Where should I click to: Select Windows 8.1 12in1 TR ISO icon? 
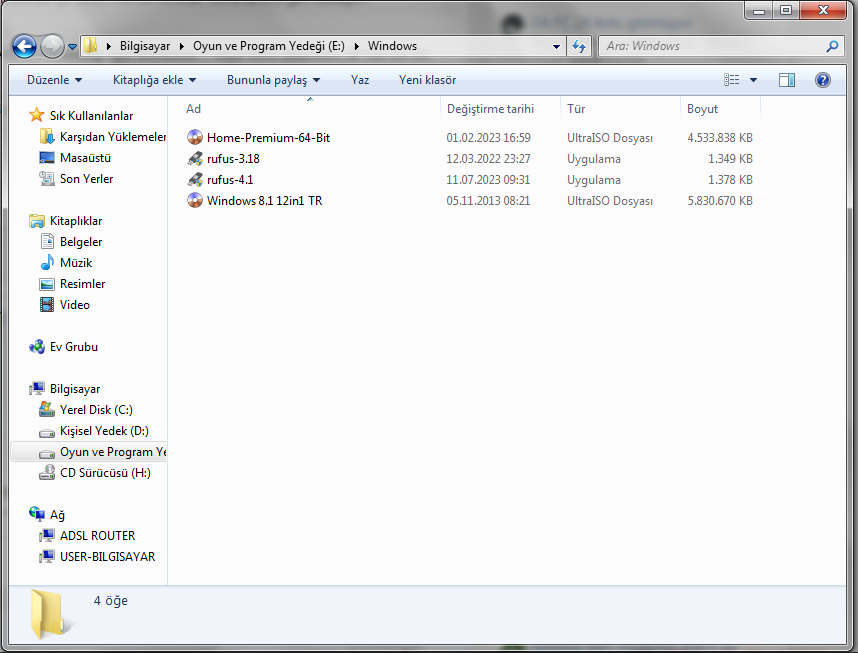(x=195, y=200)
